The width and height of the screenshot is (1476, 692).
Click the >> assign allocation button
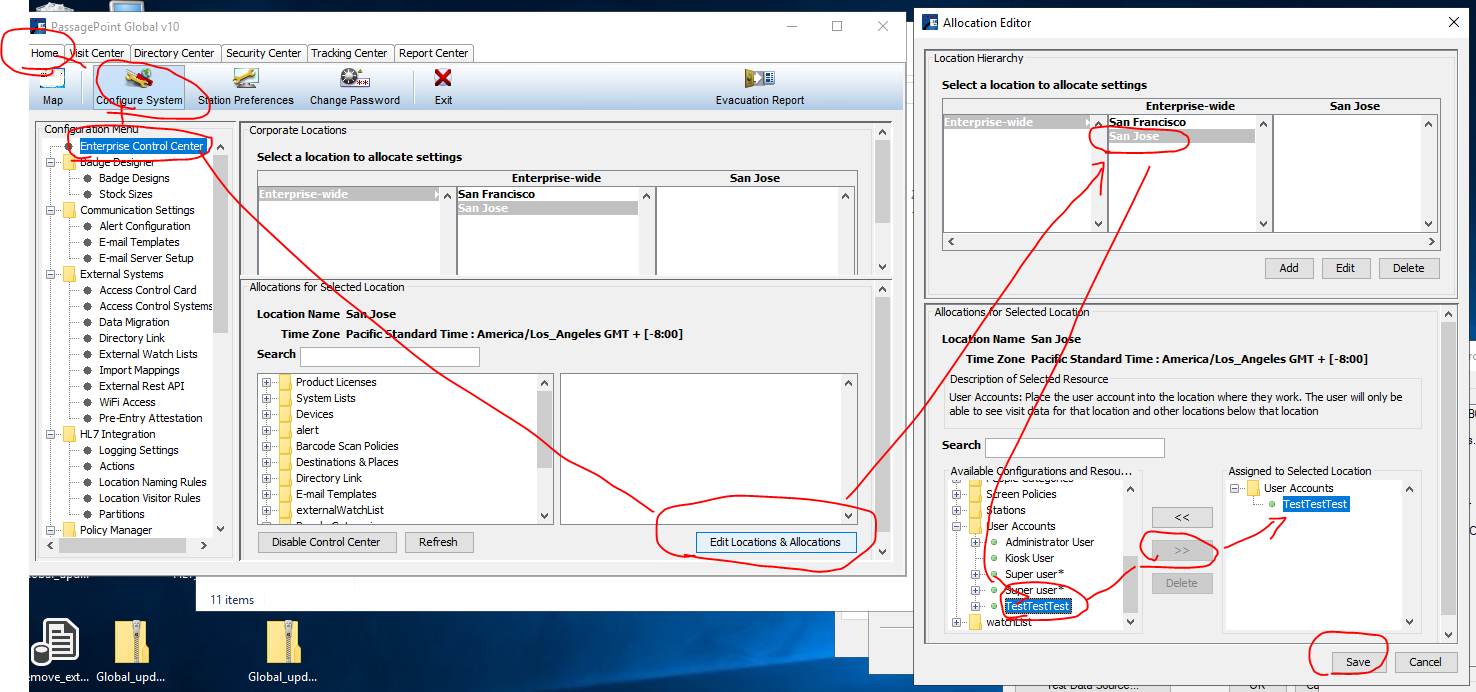tap(1181, 551)
